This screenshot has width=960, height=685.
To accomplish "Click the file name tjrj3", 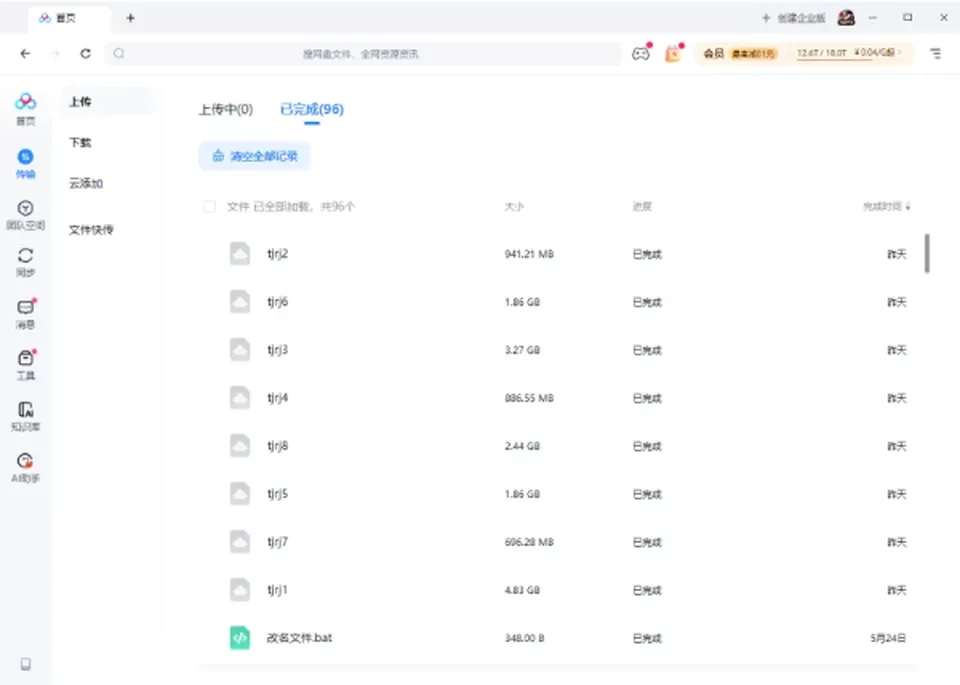I will coord(277,350).
